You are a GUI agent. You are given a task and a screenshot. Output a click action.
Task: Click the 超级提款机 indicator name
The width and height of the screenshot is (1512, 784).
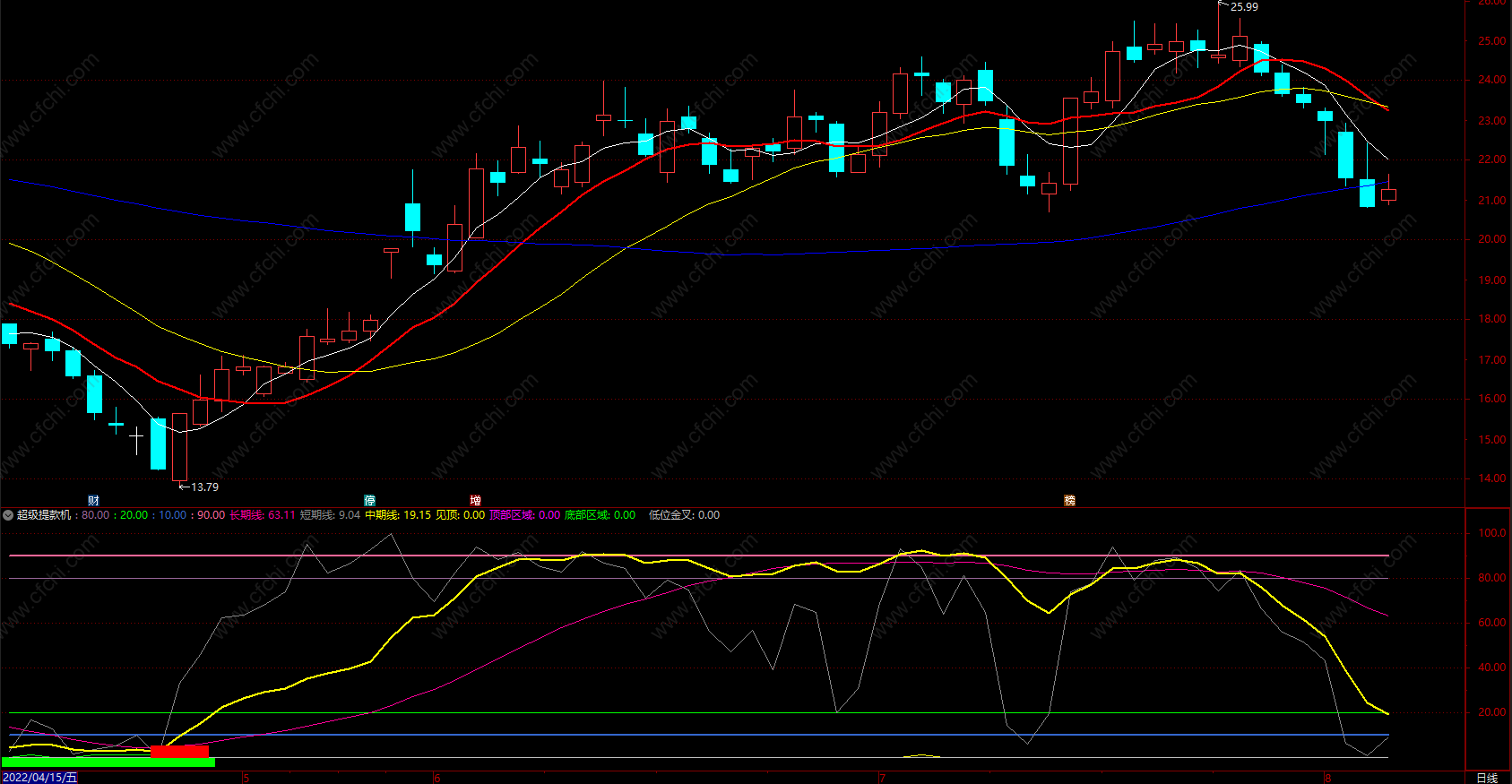43,515
